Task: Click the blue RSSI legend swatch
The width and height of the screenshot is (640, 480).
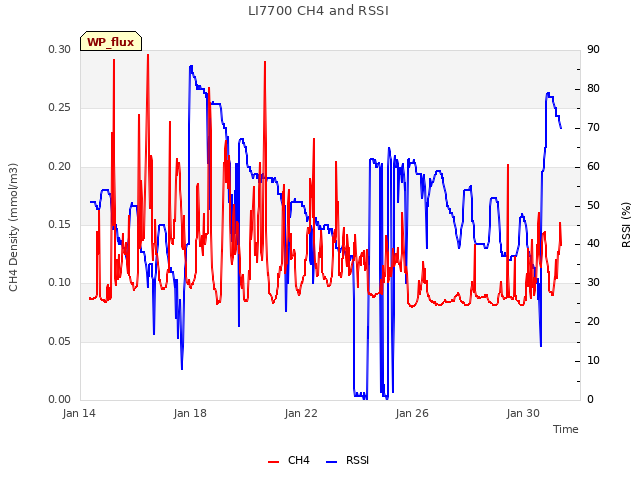Action: click(x=331, y=462)
